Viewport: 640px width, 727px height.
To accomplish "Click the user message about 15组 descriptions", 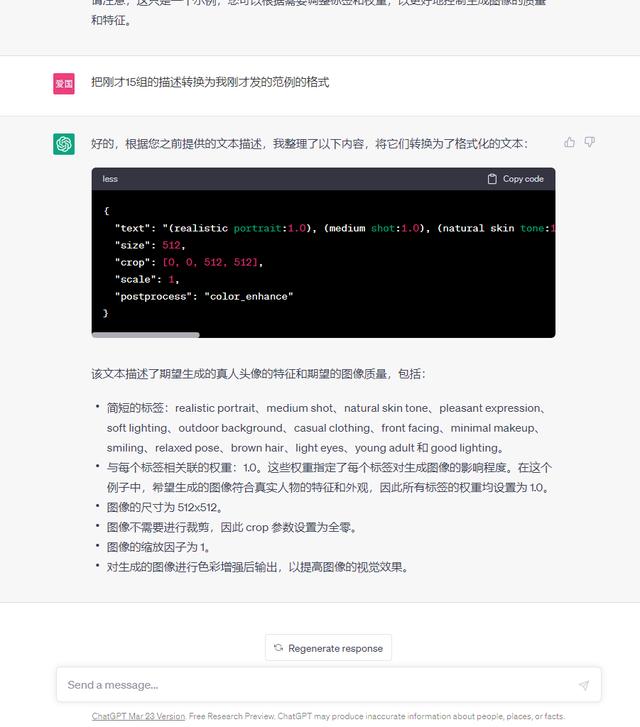I will coord(210,82).
